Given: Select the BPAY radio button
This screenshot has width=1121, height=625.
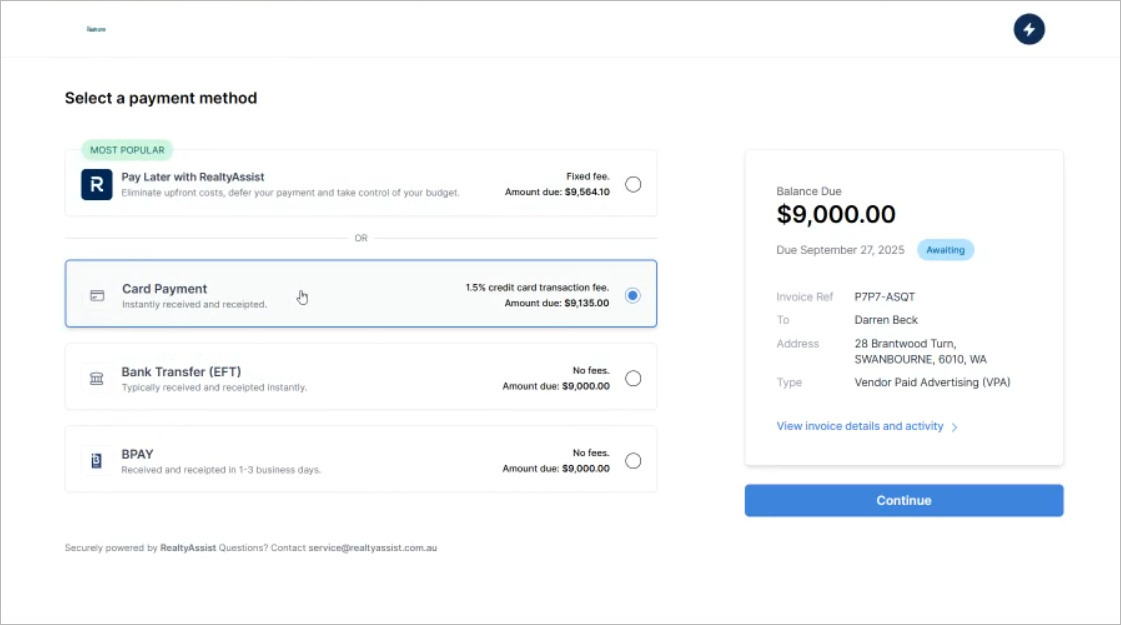Looking at the screenshot, I should coord(633,461).
